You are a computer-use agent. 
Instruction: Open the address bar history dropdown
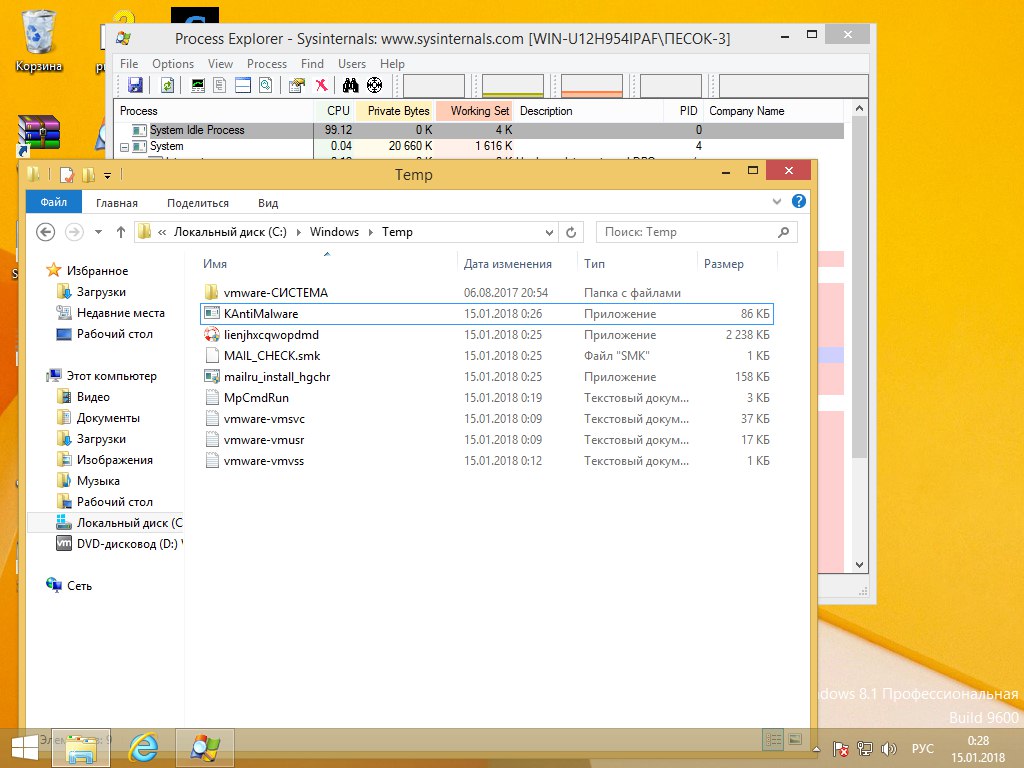tap(549, 232)
